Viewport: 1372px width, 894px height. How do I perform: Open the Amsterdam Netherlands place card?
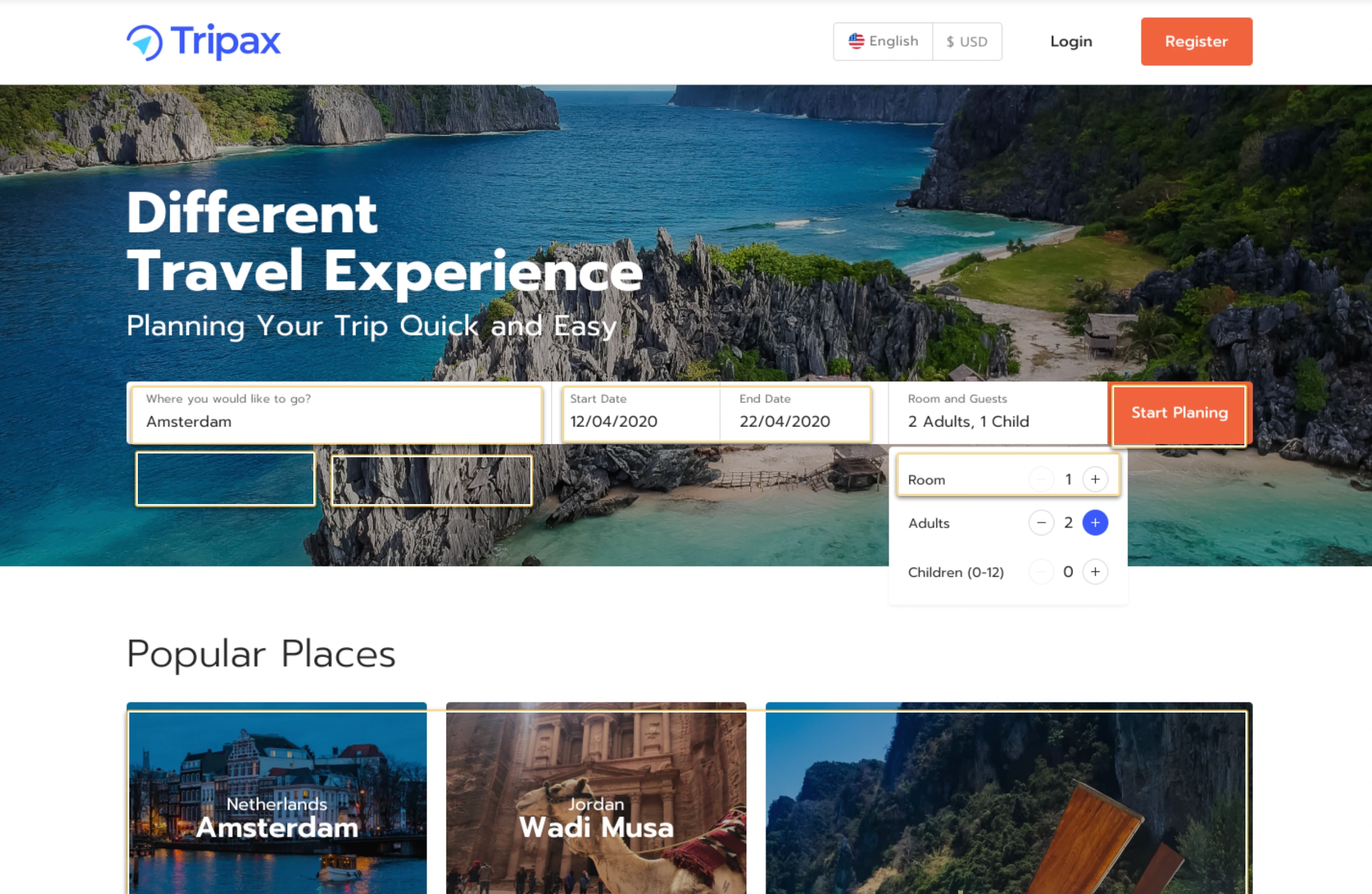[277, 798]
